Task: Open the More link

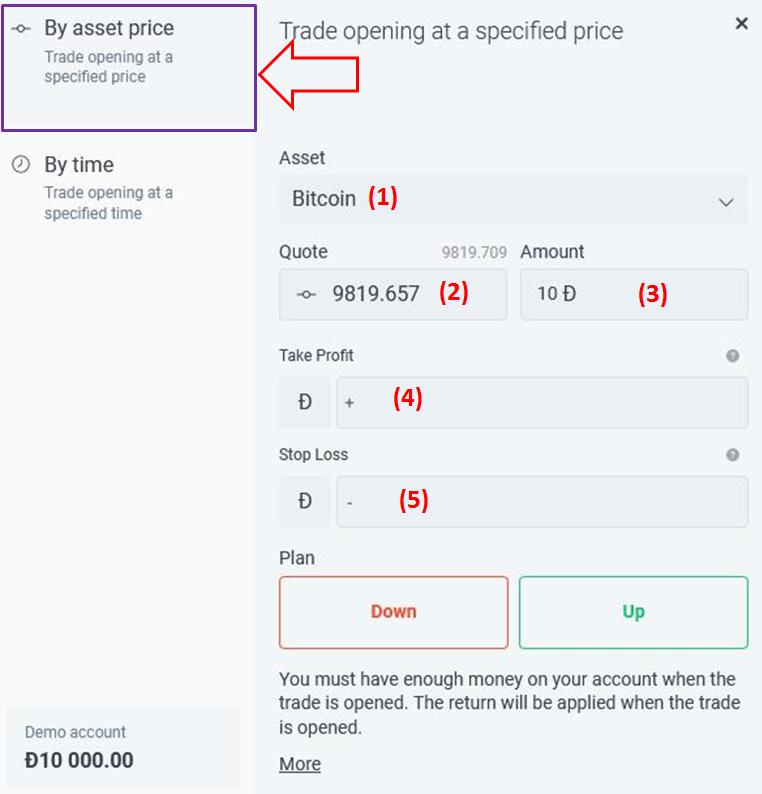Action: click(x=300, y=764)
